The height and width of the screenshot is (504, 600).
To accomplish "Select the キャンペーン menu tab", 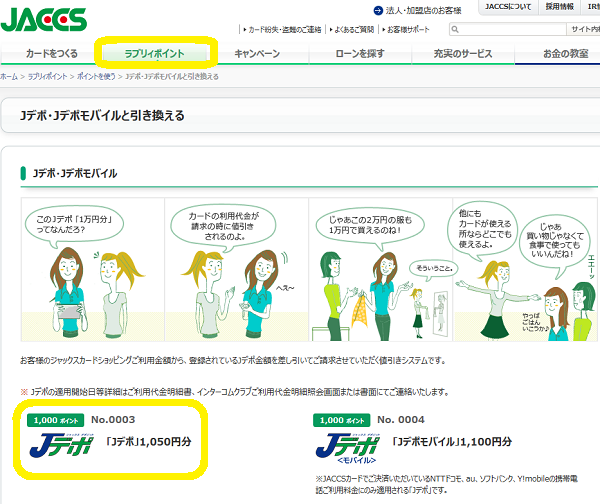I will point(257,54).
